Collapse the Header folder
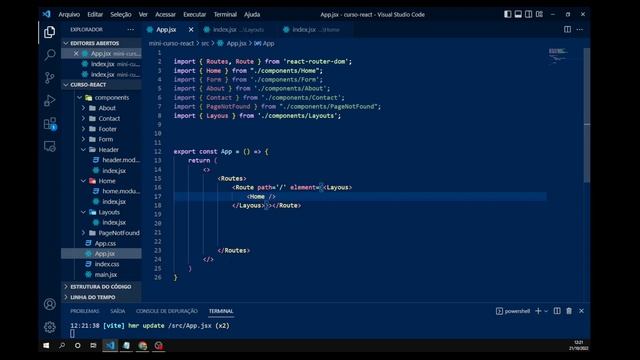The width and height of the screenshot is (640, 360). click(101, 149)
